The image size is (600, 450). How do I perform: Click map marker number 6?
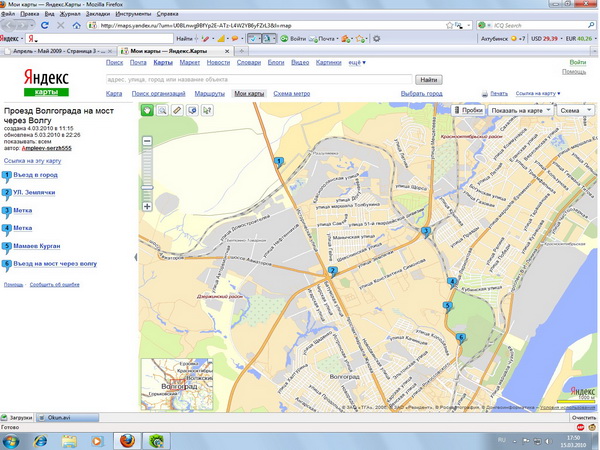coord(461,338)
